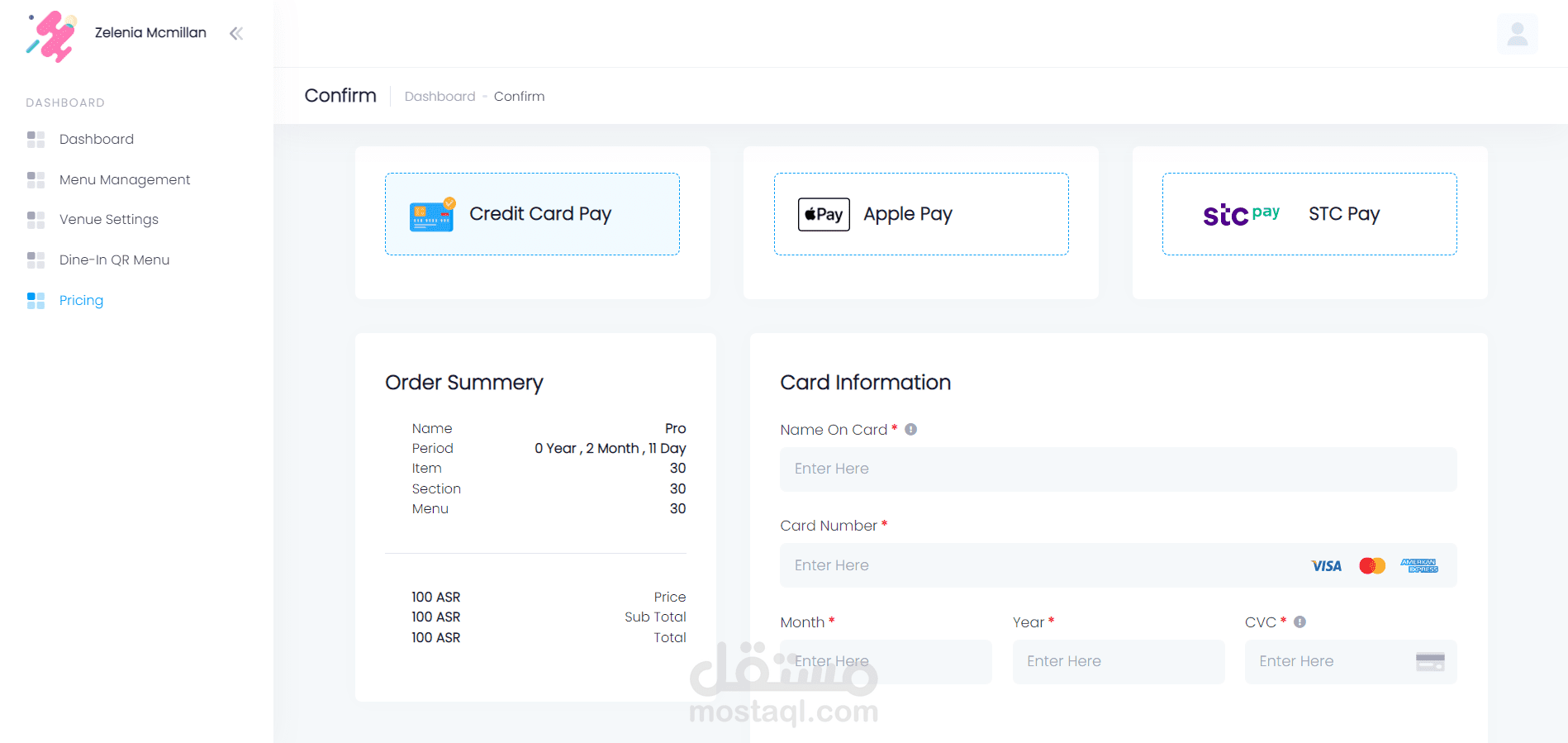Viewport: 1568px width, 743px height.
Task: Open Menu Management in sidebar
Action: [x=125, y=179]
